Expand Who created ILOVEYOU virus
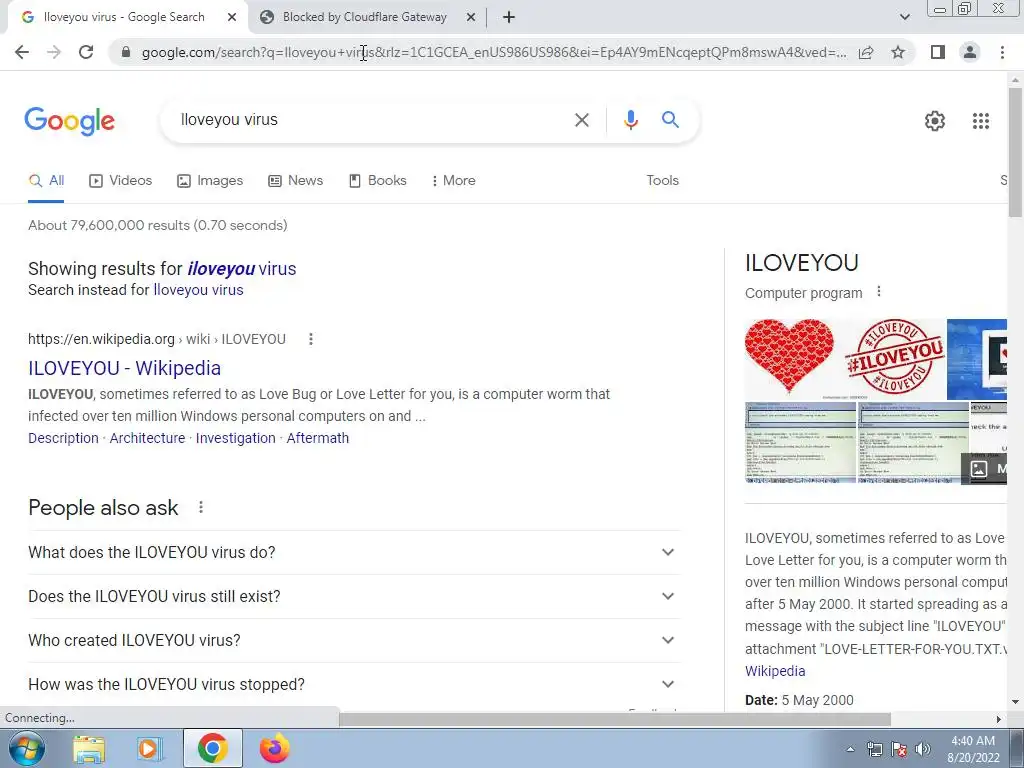The image size is (1024, 768). [x=353, y=640]
